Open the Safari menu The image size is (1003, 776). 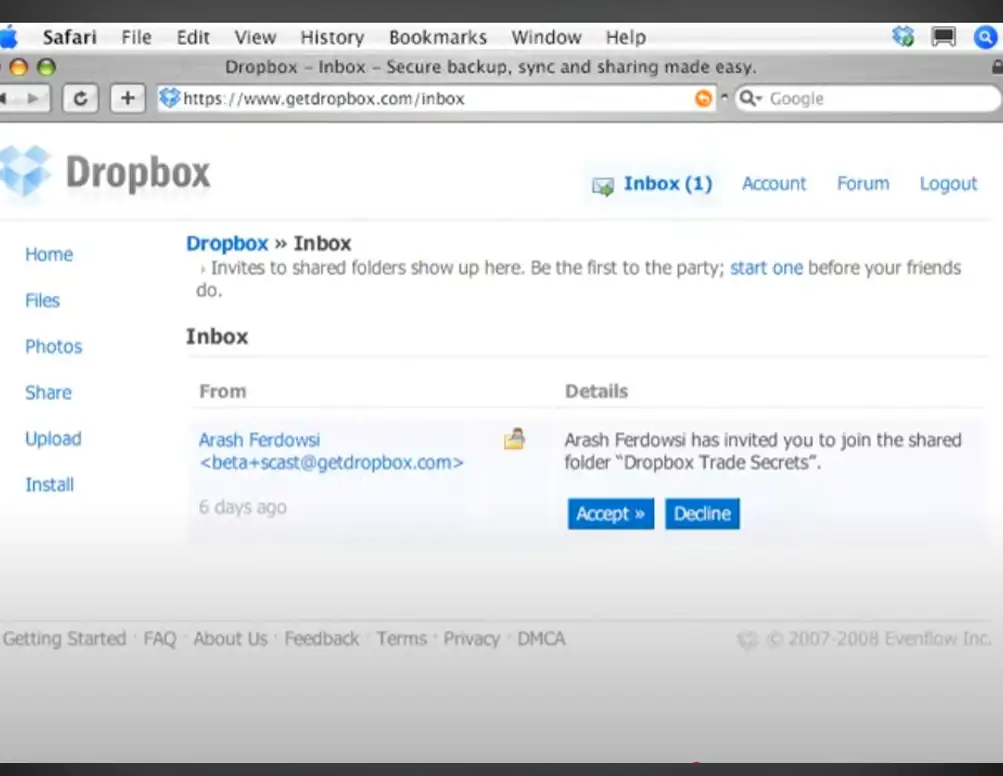pyautogui.click(x=70, y=38)
